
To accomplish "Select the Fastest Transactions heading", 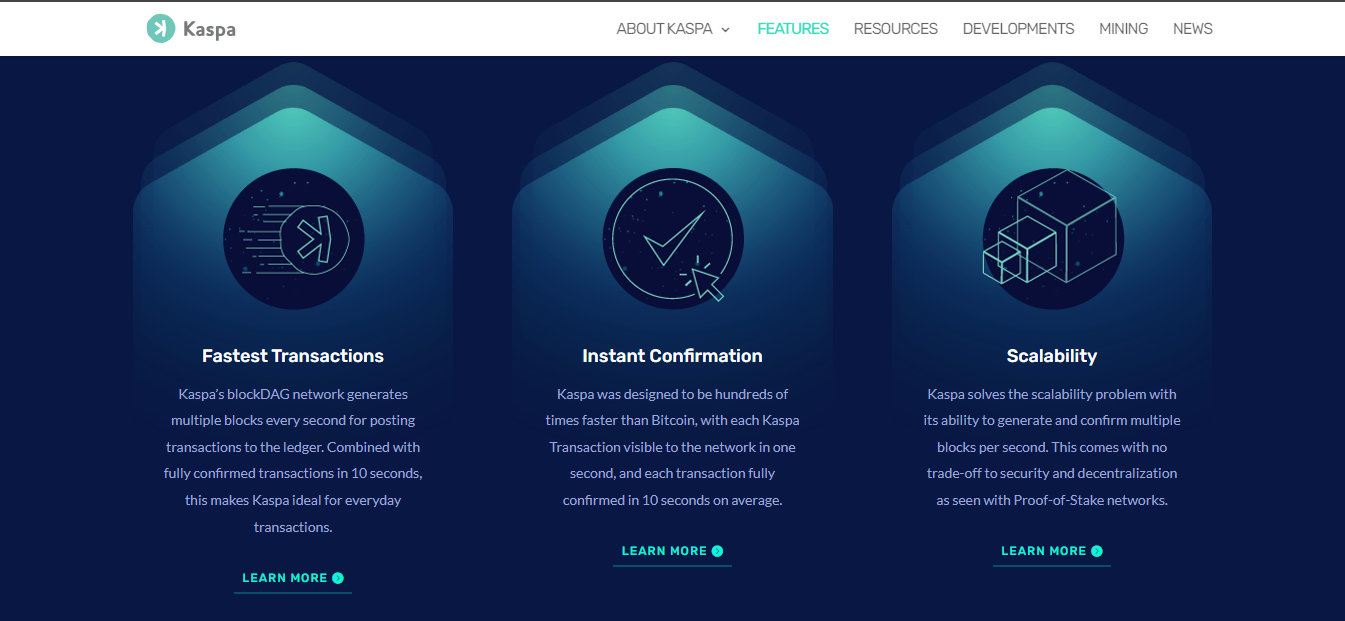I will pos(293,356).
